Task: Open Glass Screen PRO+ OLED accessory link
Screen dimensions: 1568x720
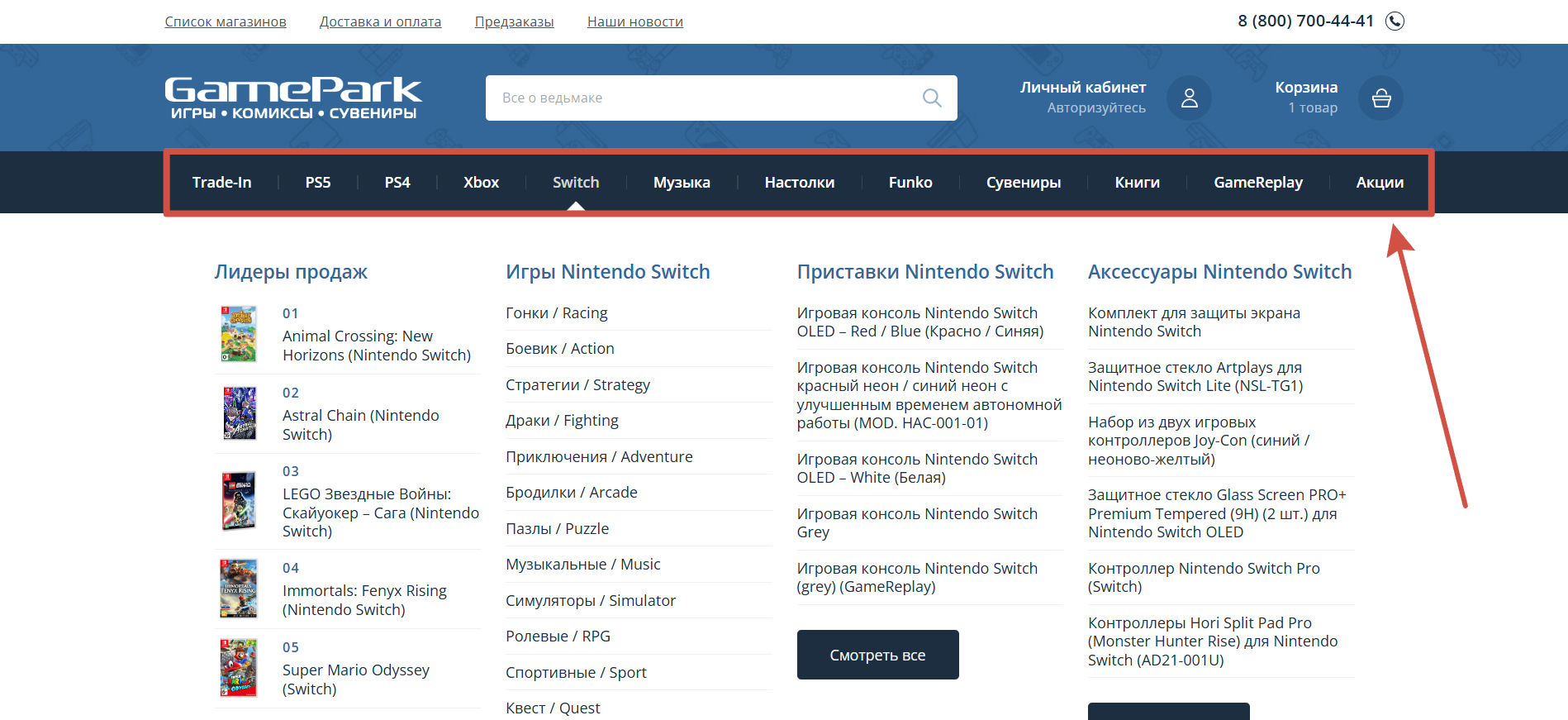Action: (x=1217, y=513)
